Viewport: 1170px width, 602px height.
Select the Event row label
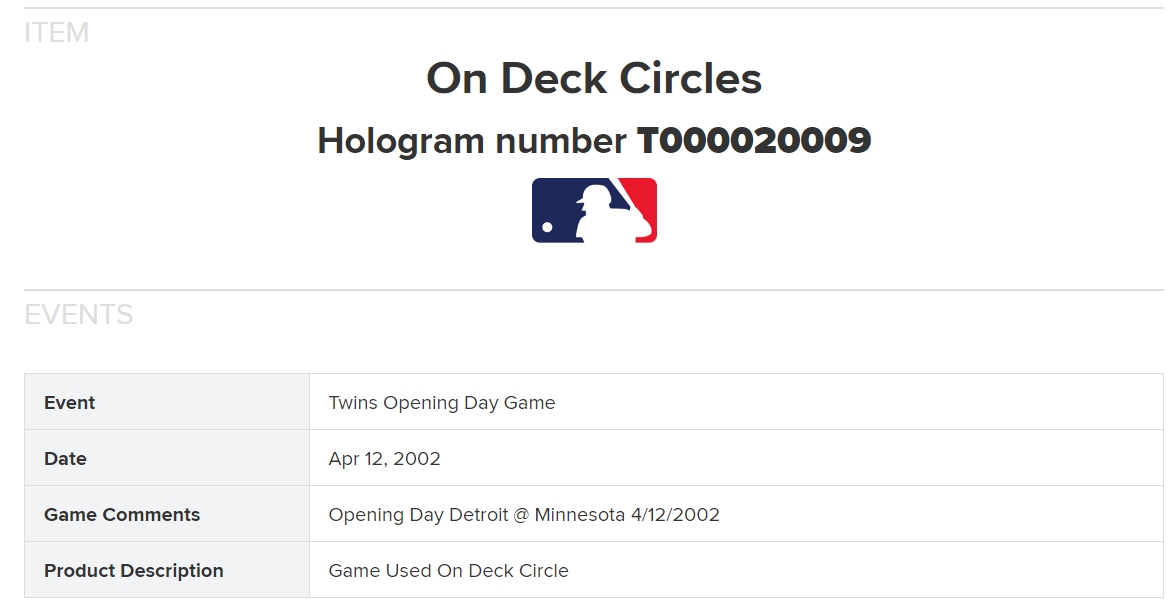click(69, 403)
